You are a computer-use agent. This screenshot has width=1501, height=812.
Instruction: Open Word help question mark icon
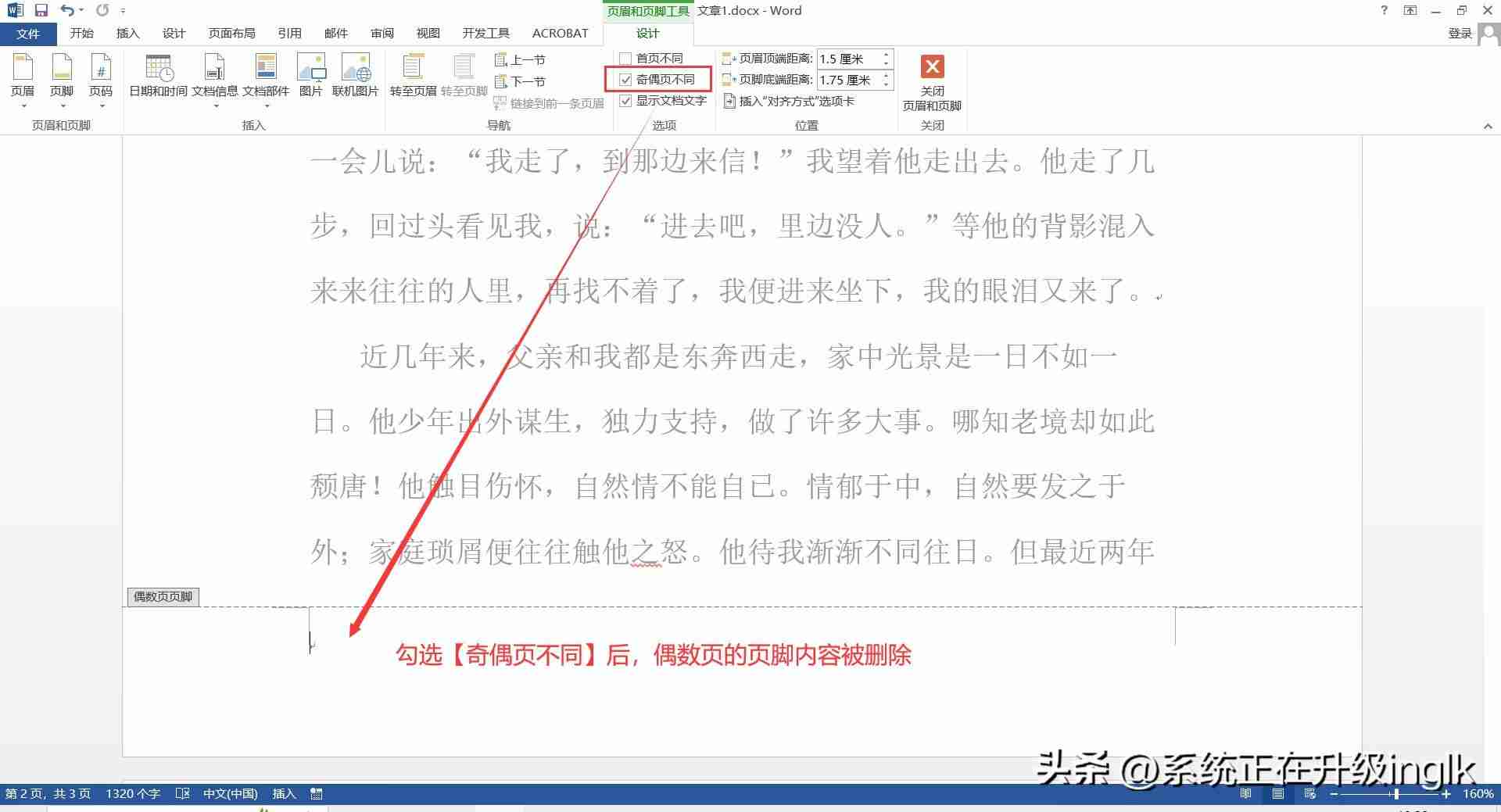point(1385,10)
